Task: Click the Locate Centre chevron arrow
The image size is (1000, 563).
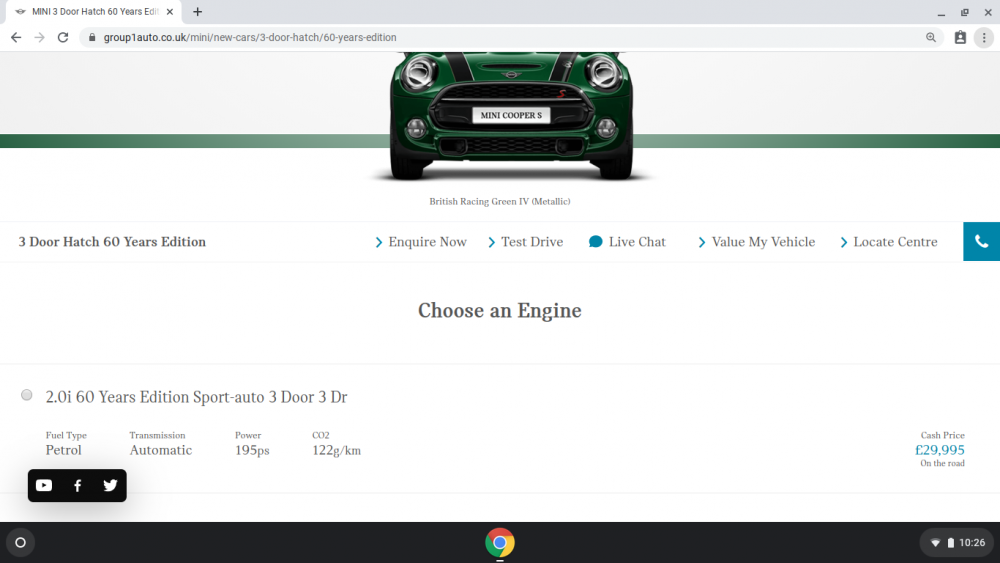Action: (x=843, y=242)
